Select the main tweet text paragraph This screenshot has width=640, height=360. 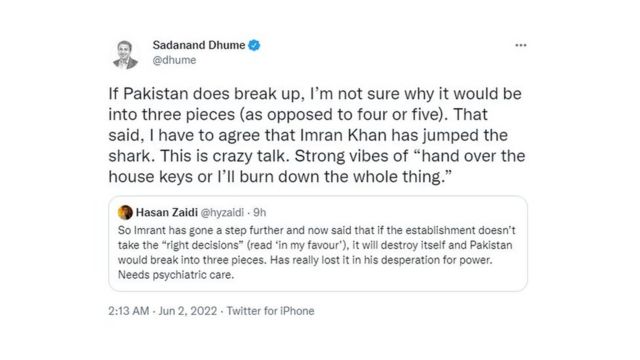point(317,135)
